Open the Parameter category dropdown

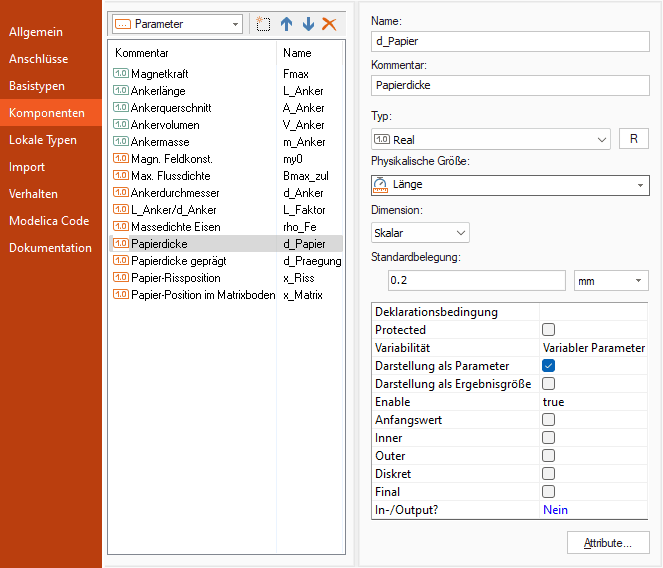point(178,24)
